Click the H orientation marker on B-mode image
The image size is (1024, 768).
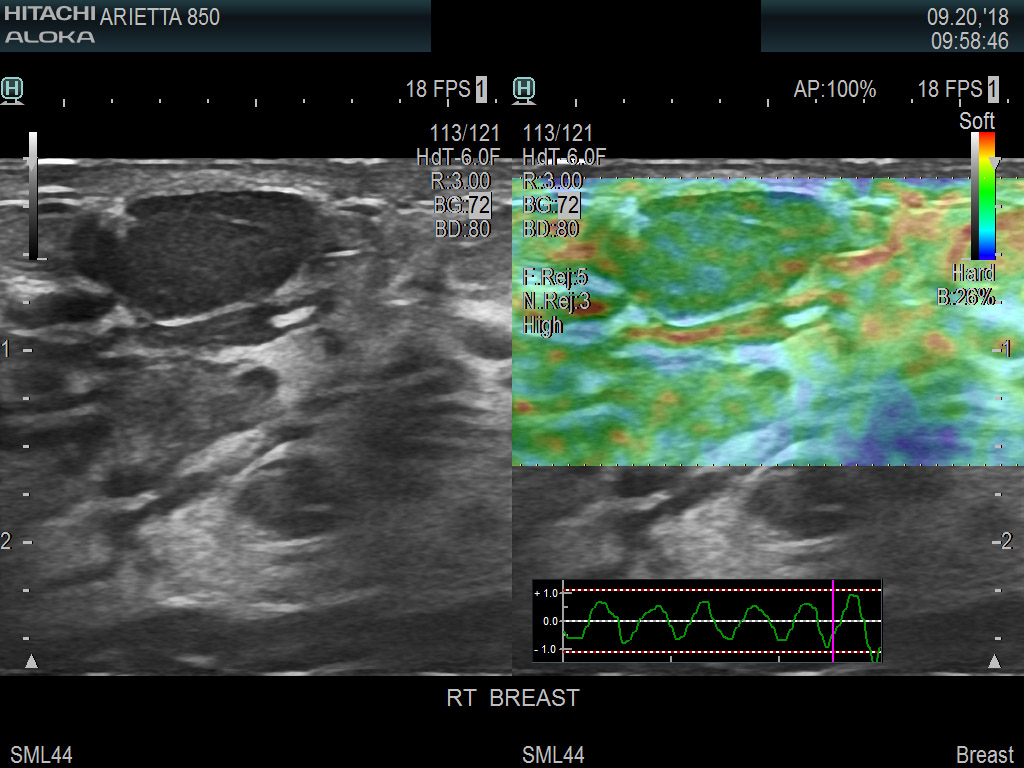(x=10, y=88)
